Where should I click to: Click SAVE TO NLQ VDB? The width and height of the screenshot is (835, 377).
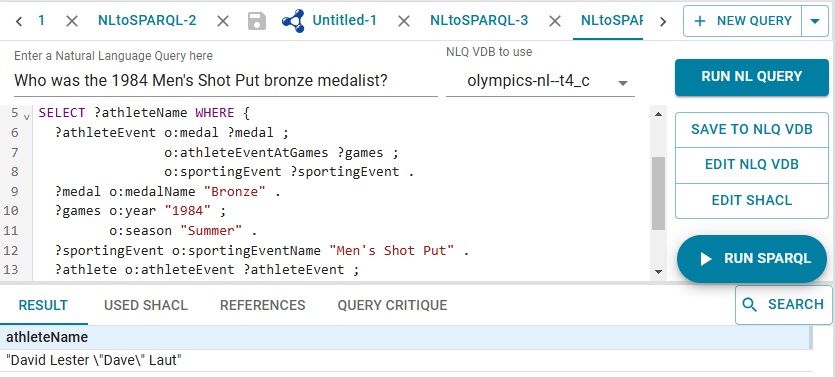pos(751,129)
